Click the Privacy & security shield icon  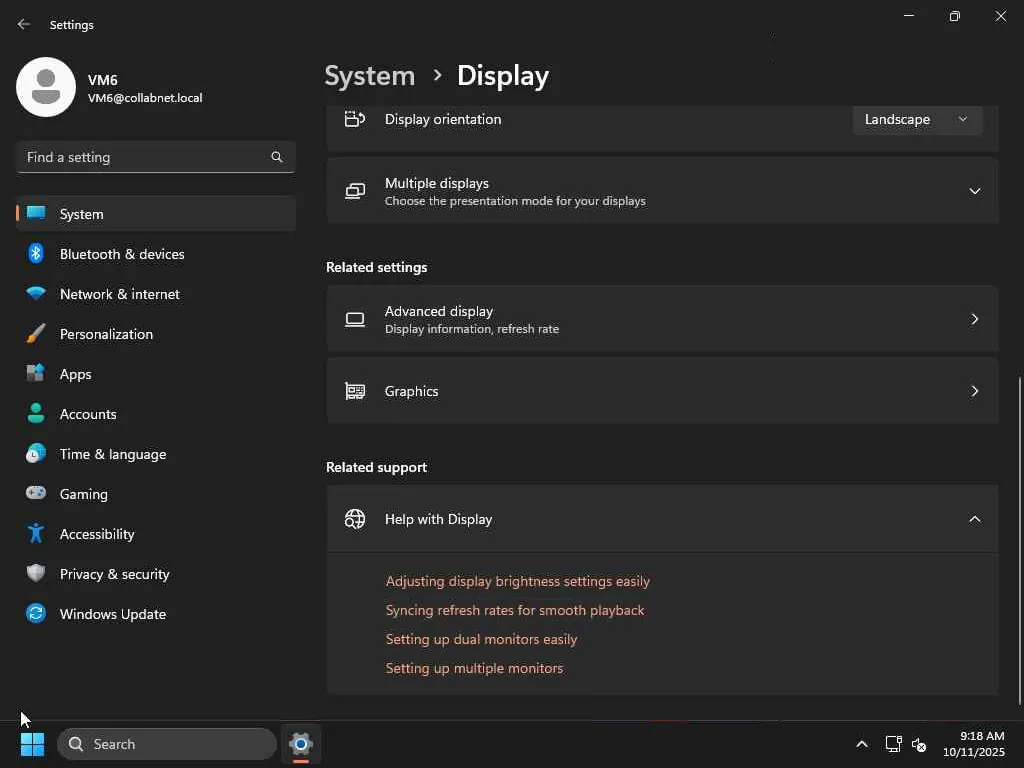point(36,574)
